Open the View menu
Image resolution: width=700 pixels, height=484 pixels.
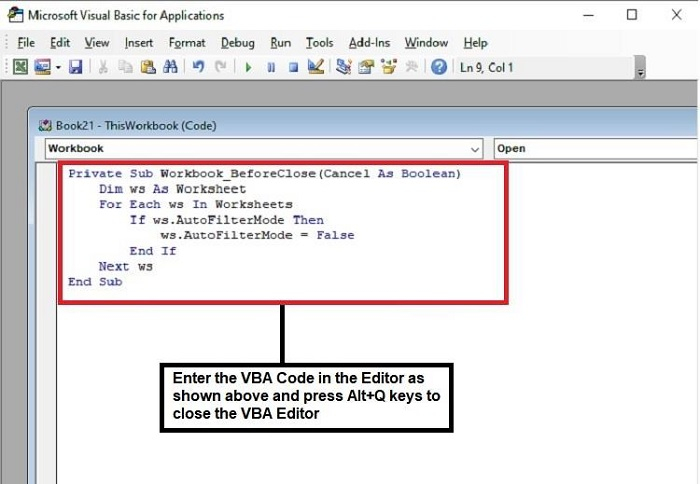(97, 43)
